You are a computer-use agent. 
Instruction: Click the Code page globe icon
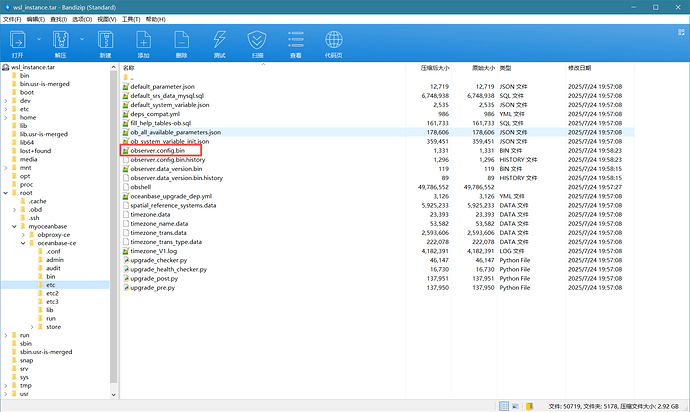(334, 40)
